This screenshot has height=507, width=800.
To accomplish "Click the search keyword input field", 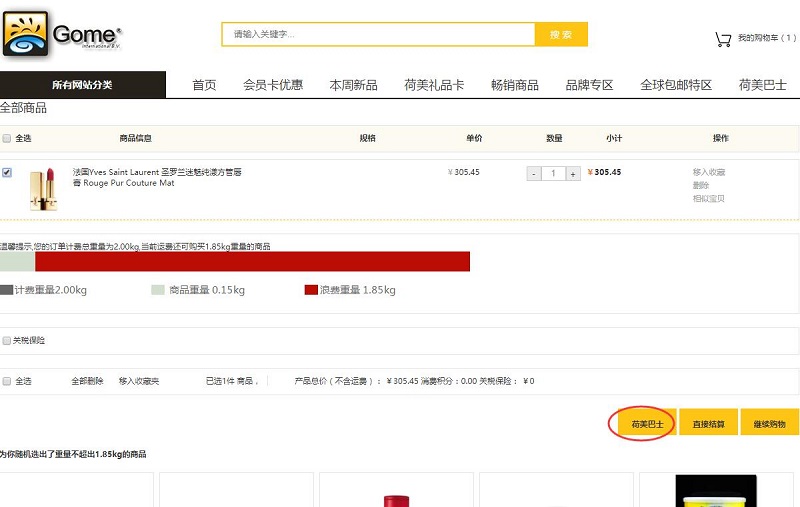I will point(379,34).
